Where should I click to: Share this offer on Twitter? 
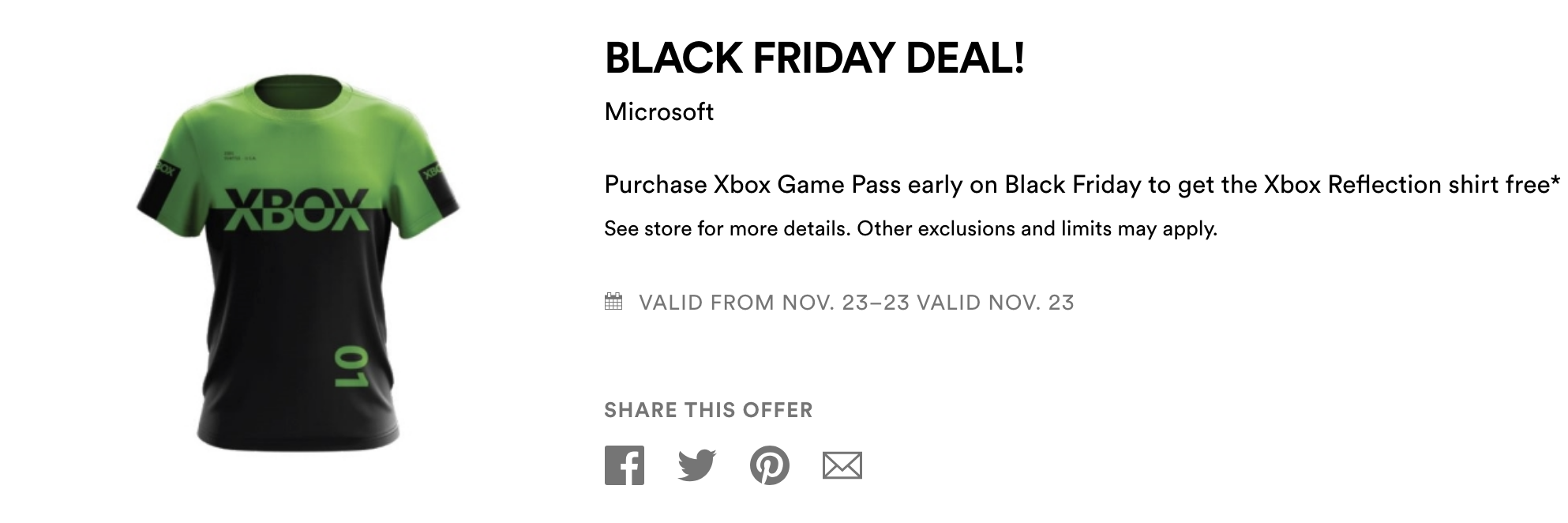coord(696,465)
